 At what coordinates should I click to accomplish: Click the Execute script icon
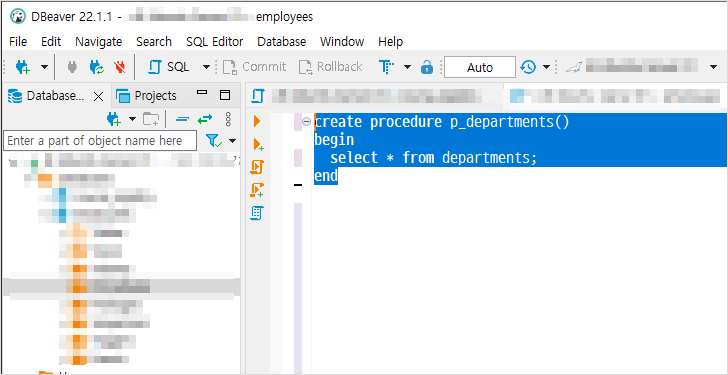tap(257, 167)
